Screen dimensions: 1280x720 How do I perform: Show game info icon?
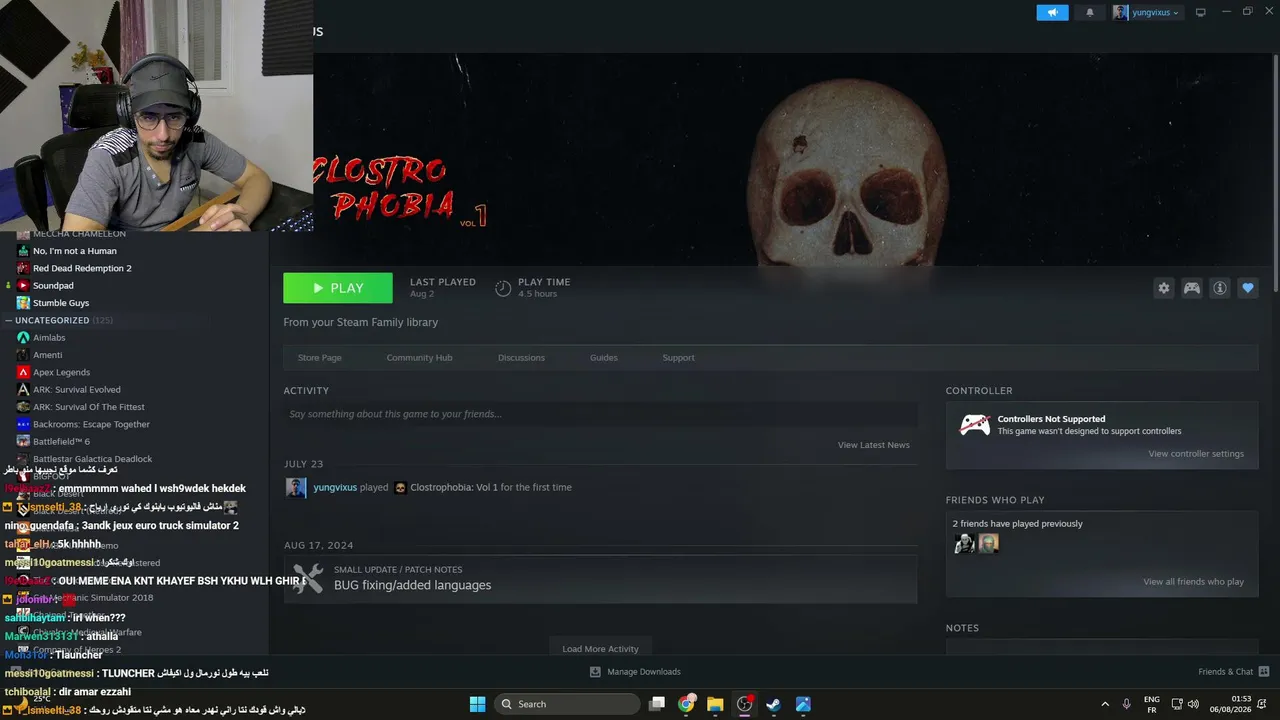[1220, 288]
